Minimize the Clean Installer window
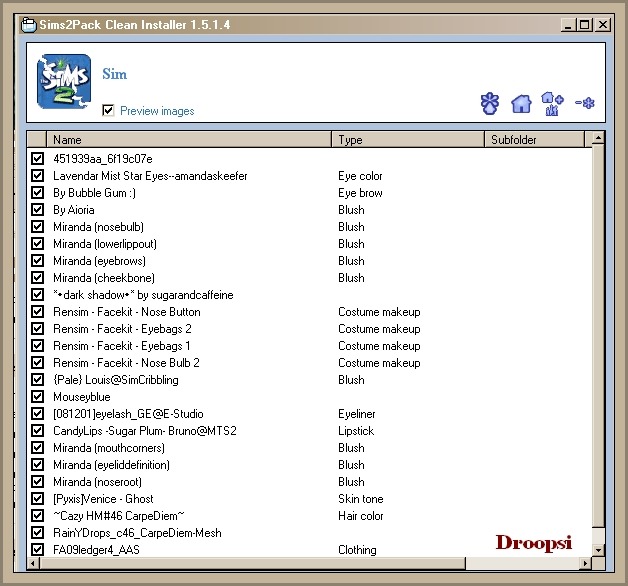The height and width of the screenshot is (586, 628). click(568, 25)
